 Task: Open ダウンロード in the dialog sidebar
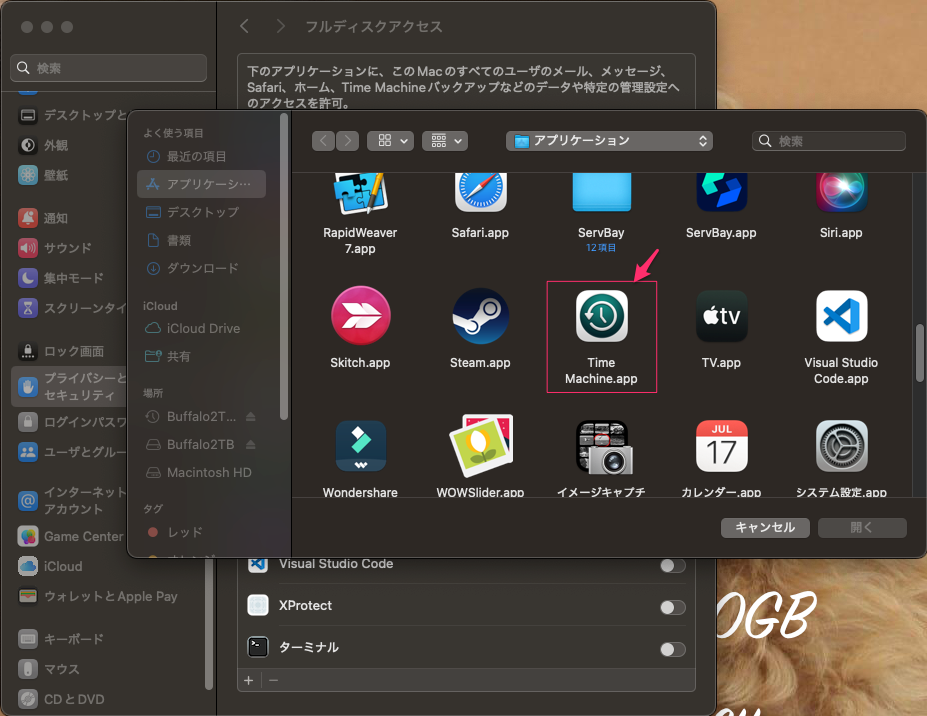[202, 268]
